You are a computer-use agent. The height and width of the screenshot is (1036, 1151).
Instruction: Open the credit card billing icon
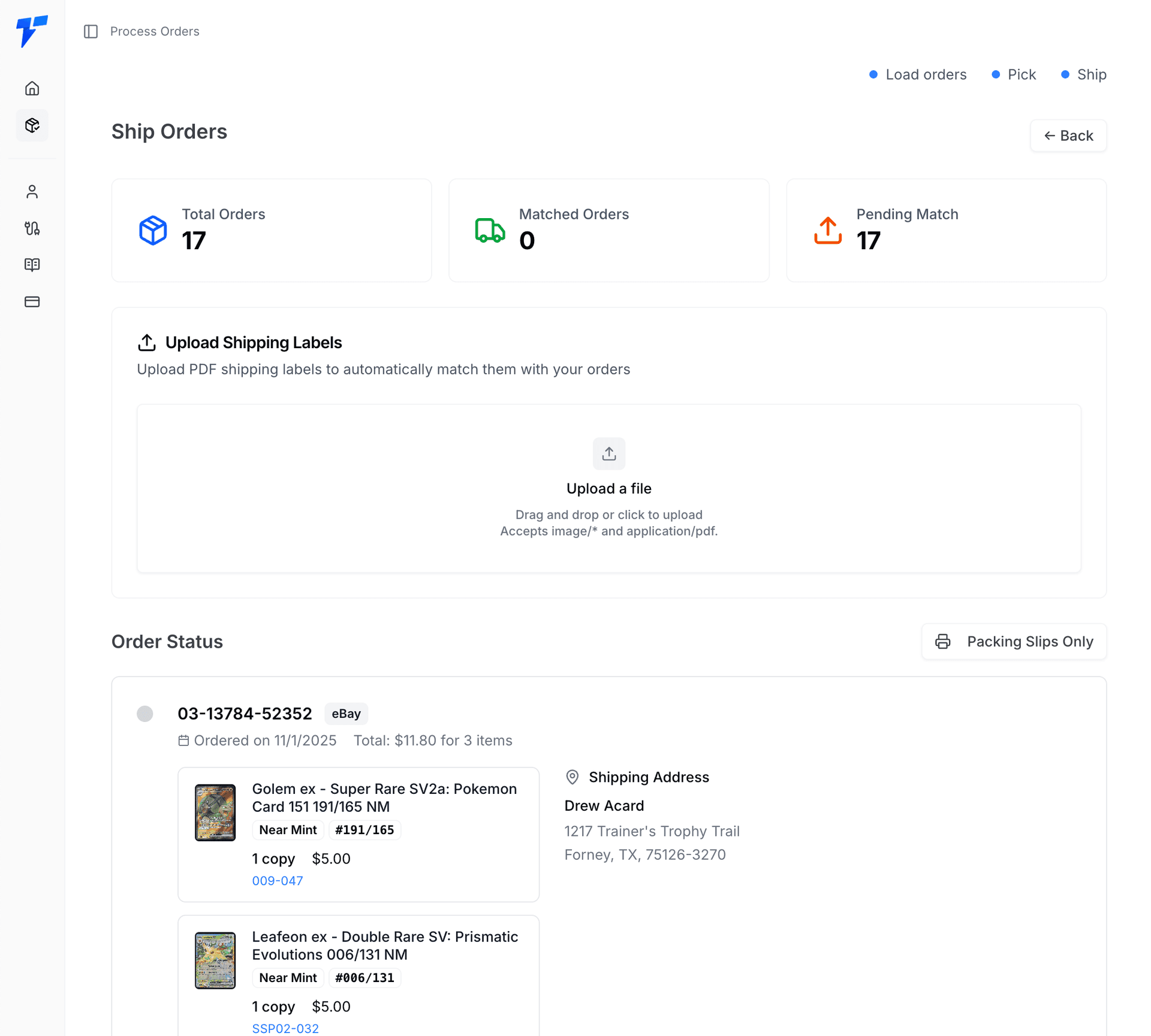point(32,301)
